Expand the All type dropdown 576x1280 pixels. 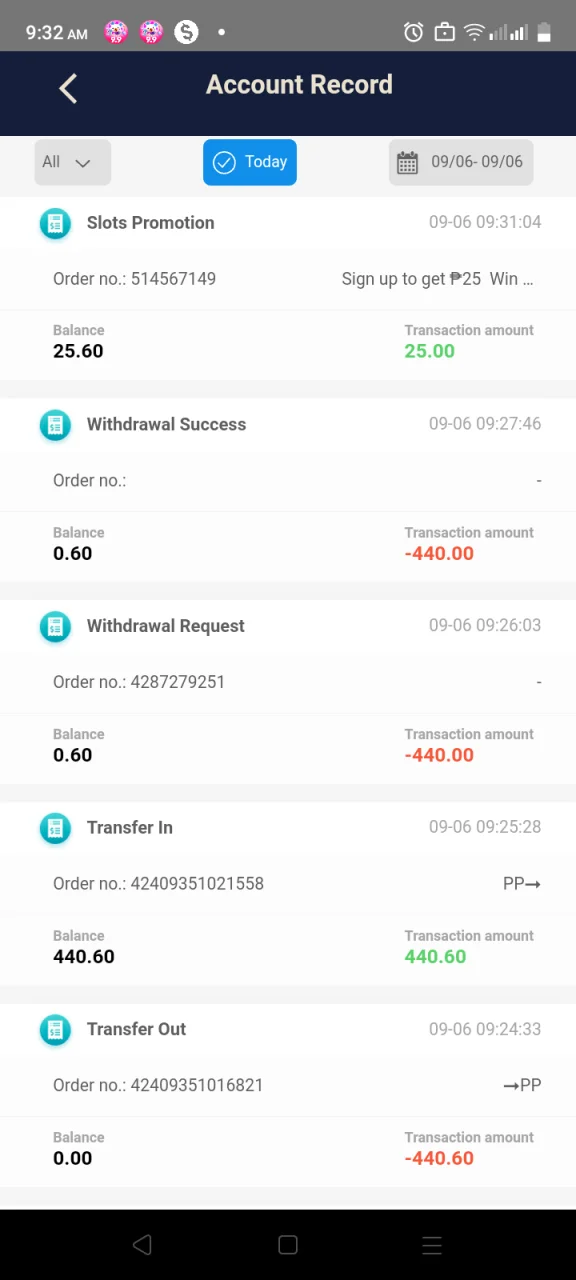pos(72,162)
